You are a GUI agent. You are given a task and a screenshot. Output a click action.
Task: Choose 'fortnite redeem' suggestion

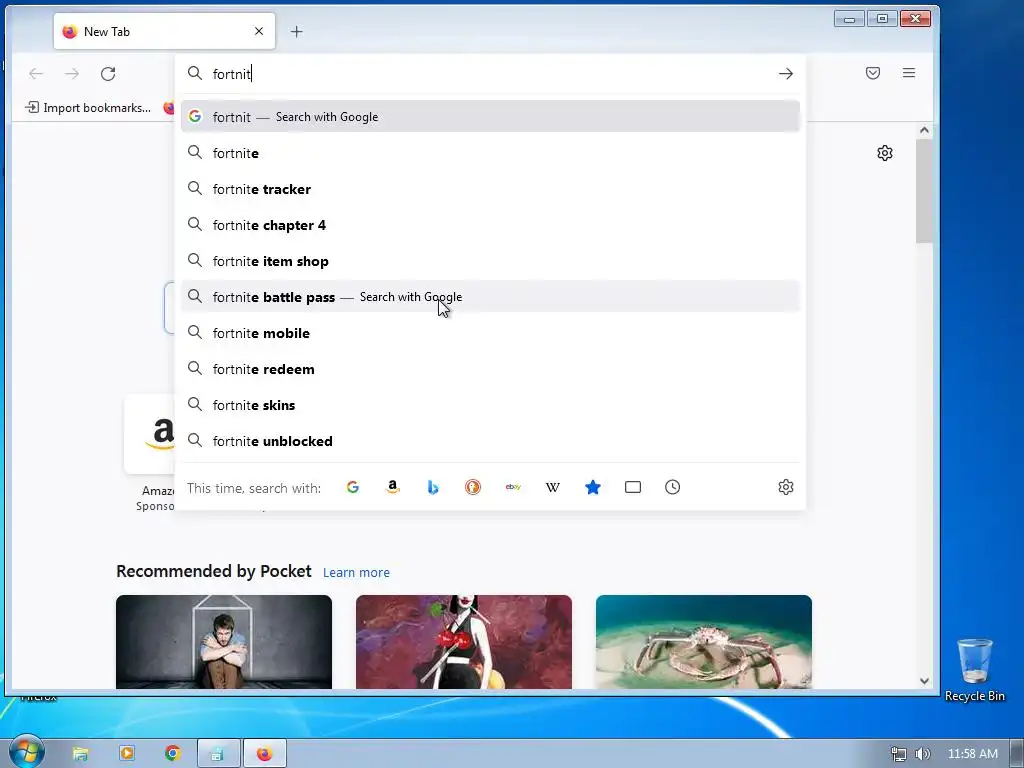(490, 369)
